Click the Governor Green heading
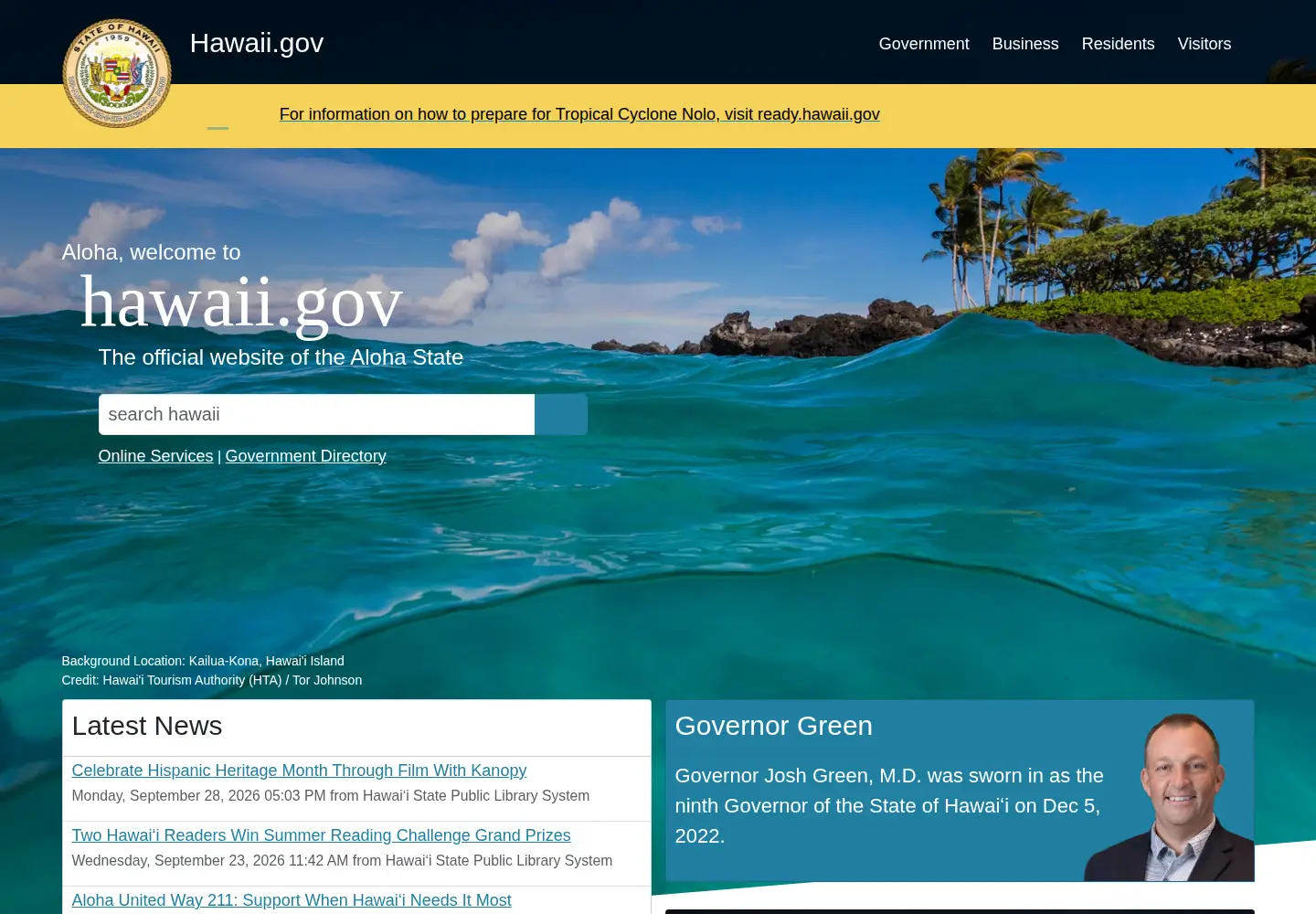 point(774,726)
